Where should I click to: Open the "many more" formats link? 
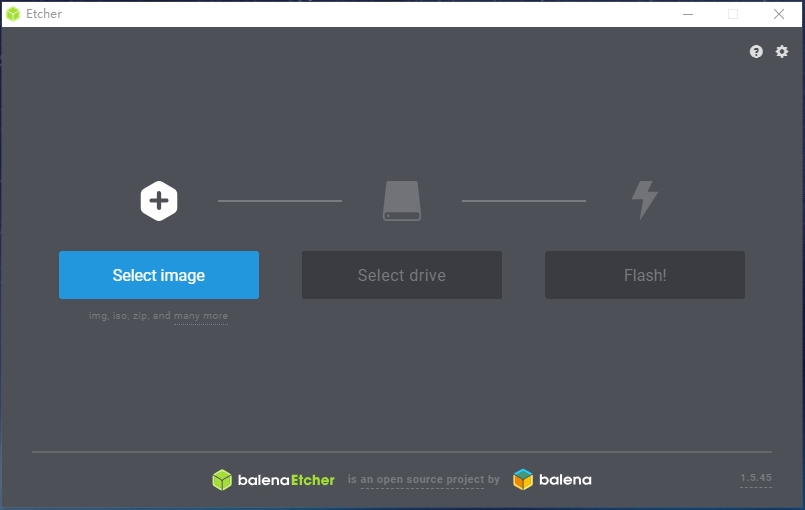click(201, 316)
